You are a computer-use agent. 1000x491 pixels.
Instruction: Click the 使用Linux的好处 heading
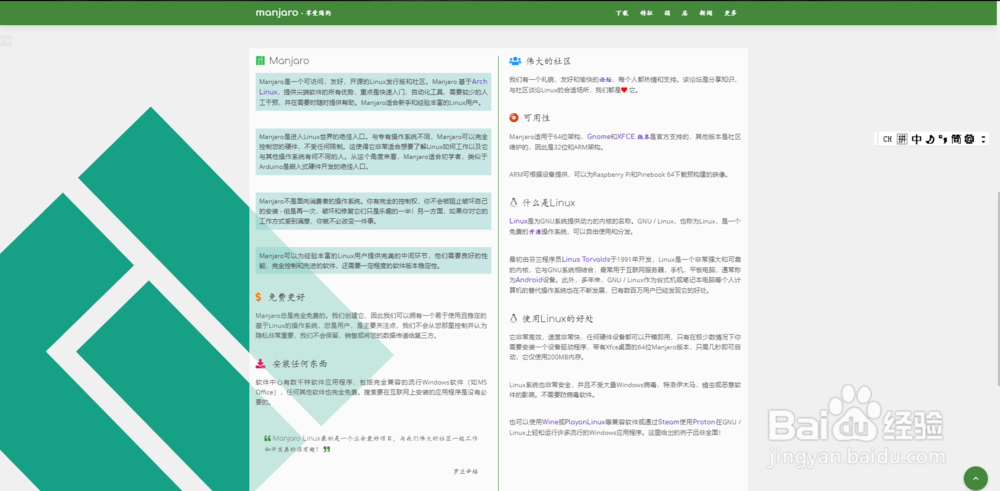558,318
